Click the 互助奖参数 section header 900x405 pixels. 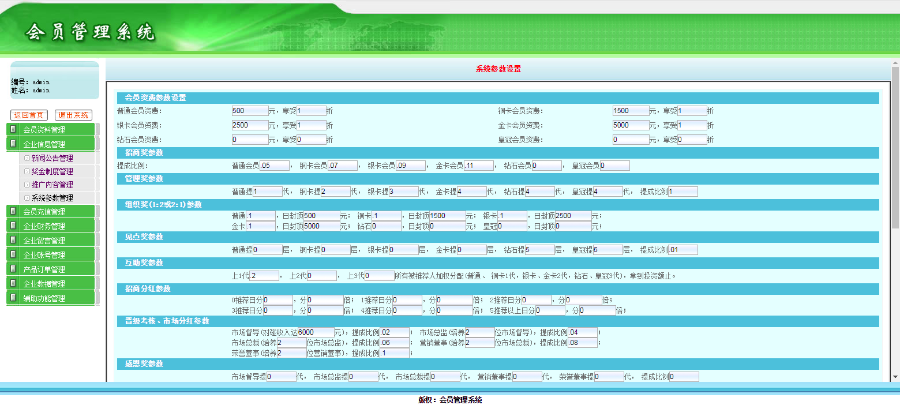pos(497,263)
